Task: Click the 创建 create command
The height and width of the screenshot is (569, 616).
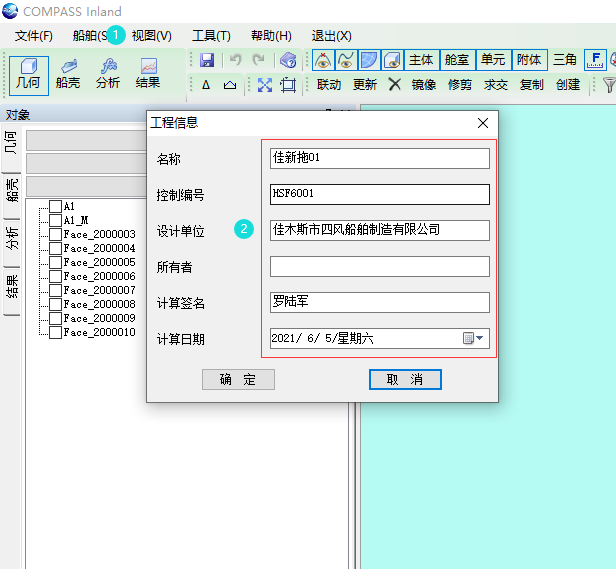Action: click(568, 85)
